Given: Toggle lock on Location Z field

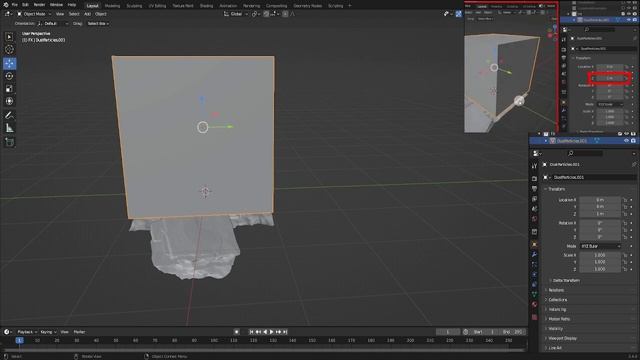Looking at the screenshot, I should point(625,214).
